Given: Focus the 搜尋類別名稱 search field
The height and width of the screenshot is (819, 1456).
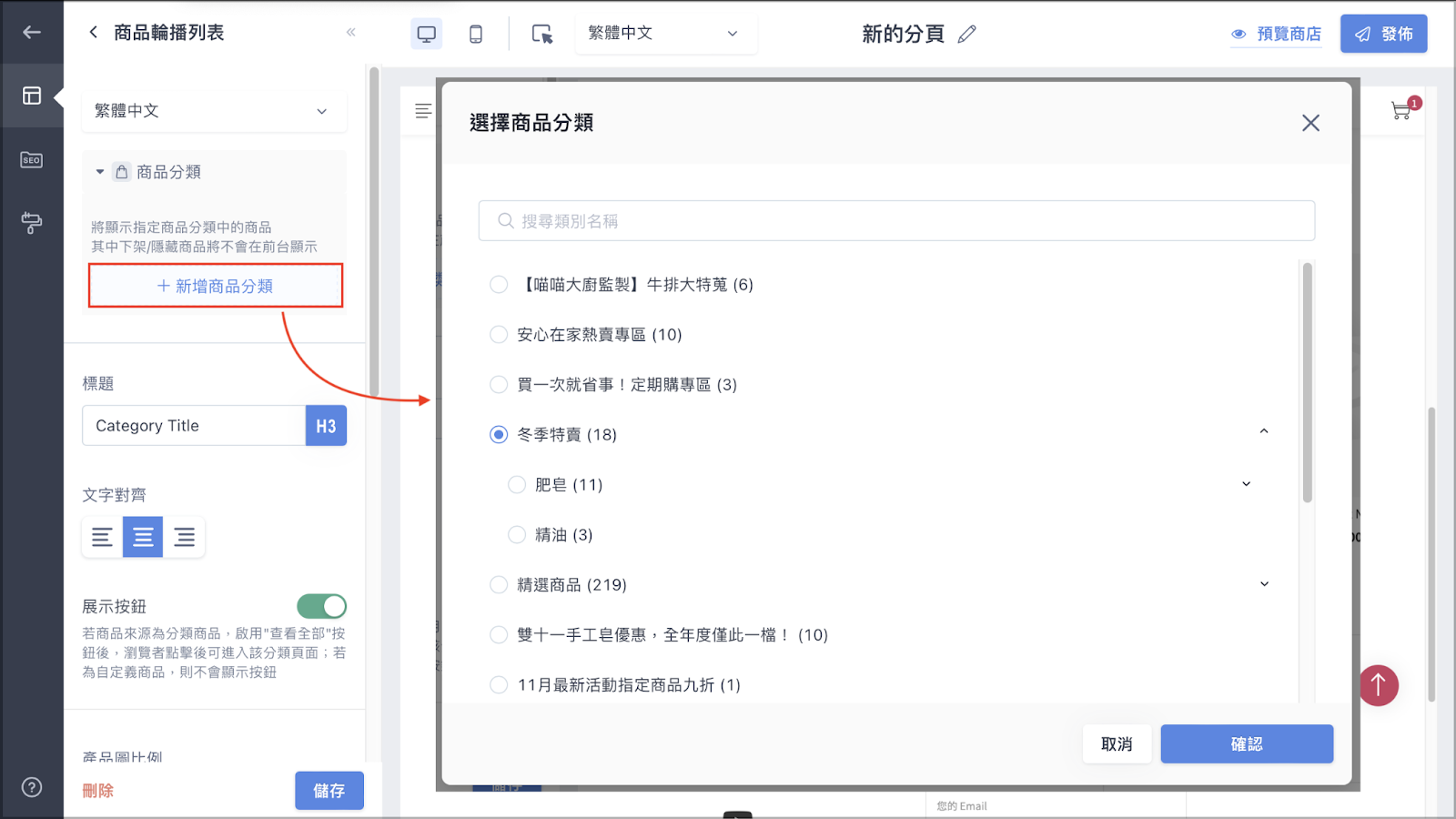Looking at the screenshot, I should click(896, 221).
